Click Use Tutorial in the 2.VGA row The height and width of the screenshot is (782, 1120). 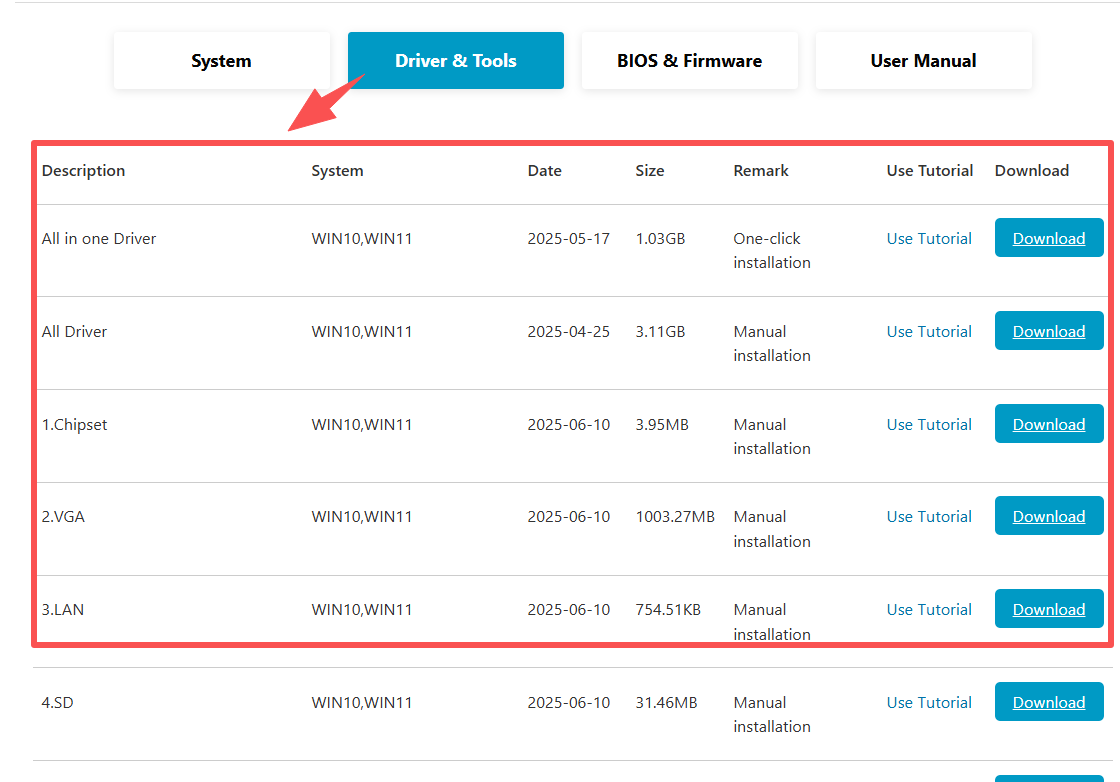coord(929,516)
